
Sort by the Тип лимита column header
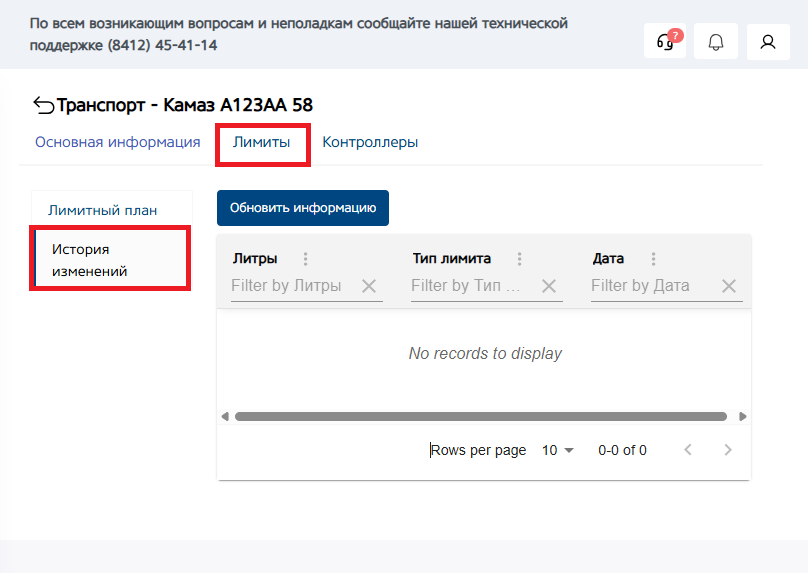click(451, 259)
